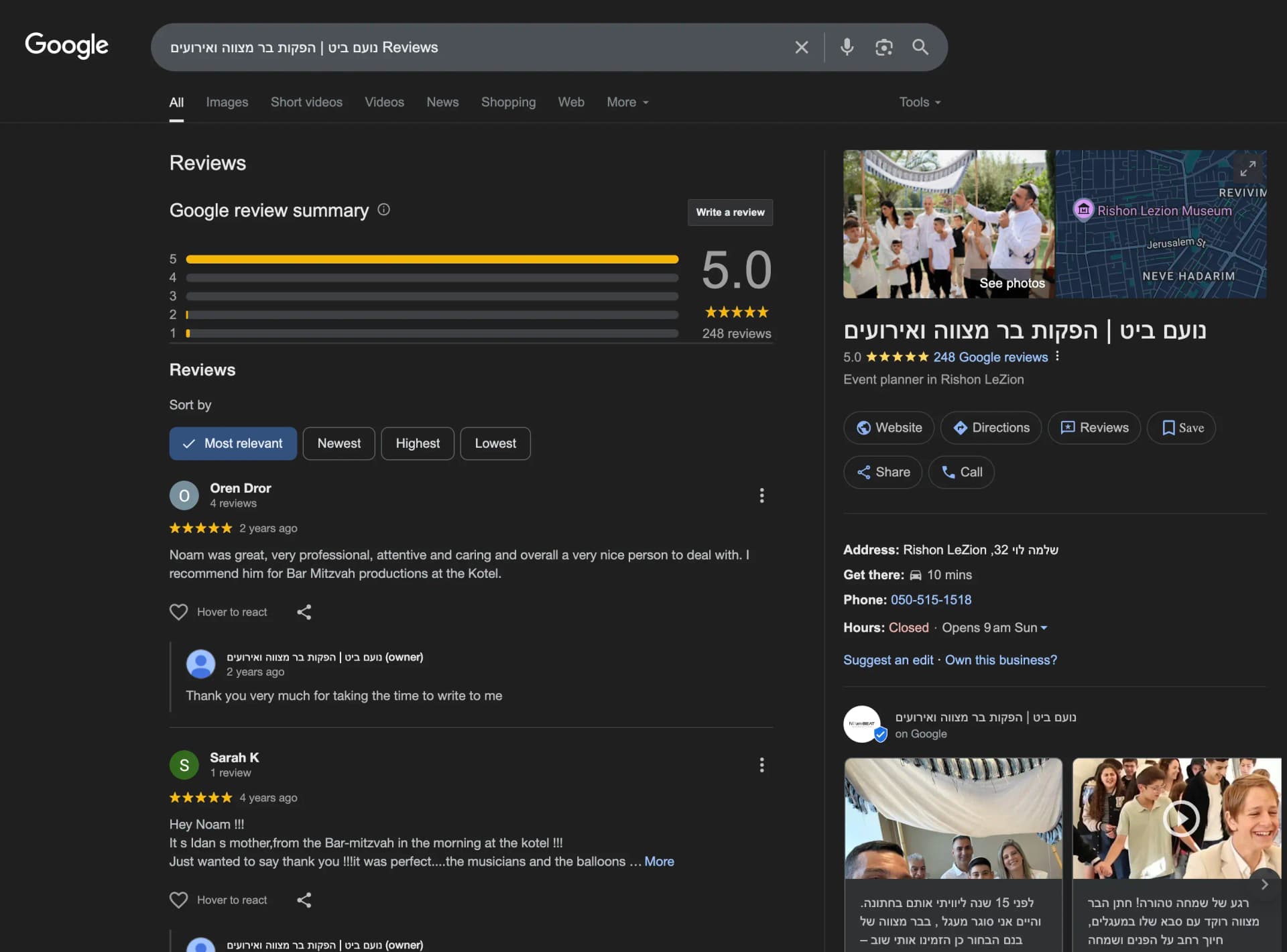Click Own this business? link
1287x952 pixels.
[x=1001, y=660]
